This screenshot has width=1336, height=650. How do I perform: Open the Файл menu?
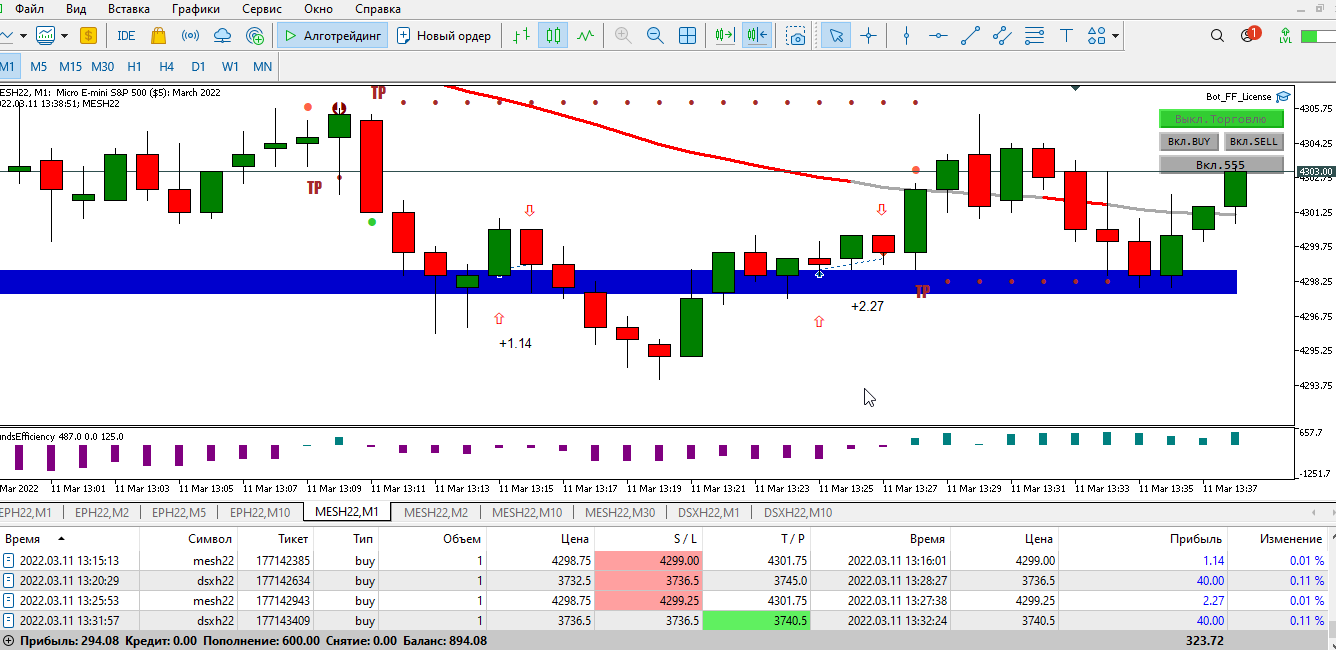click(x=29, y=8)
